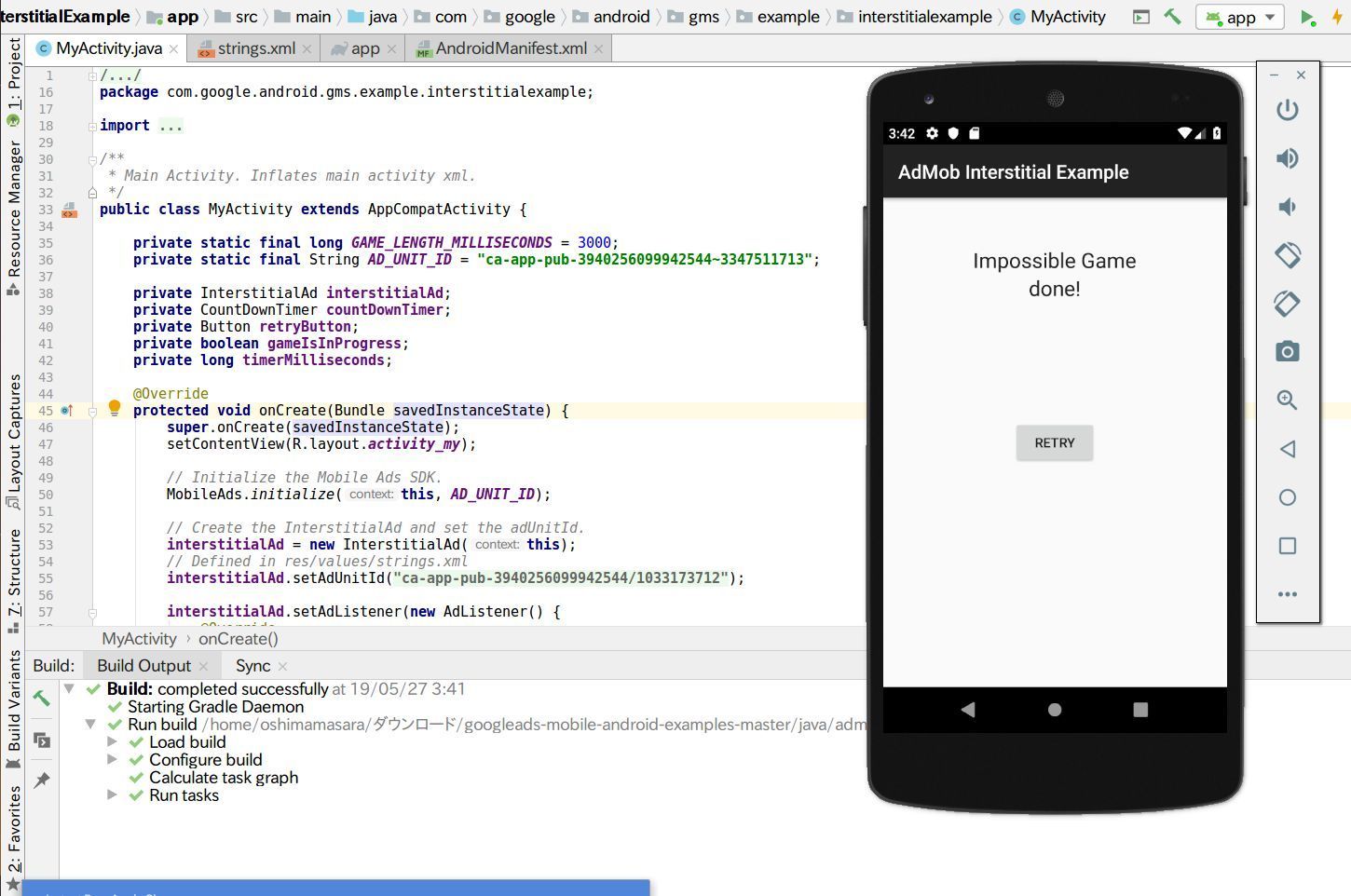Rotate emulator right
1351x896 pixels.
pos(1287,304)
